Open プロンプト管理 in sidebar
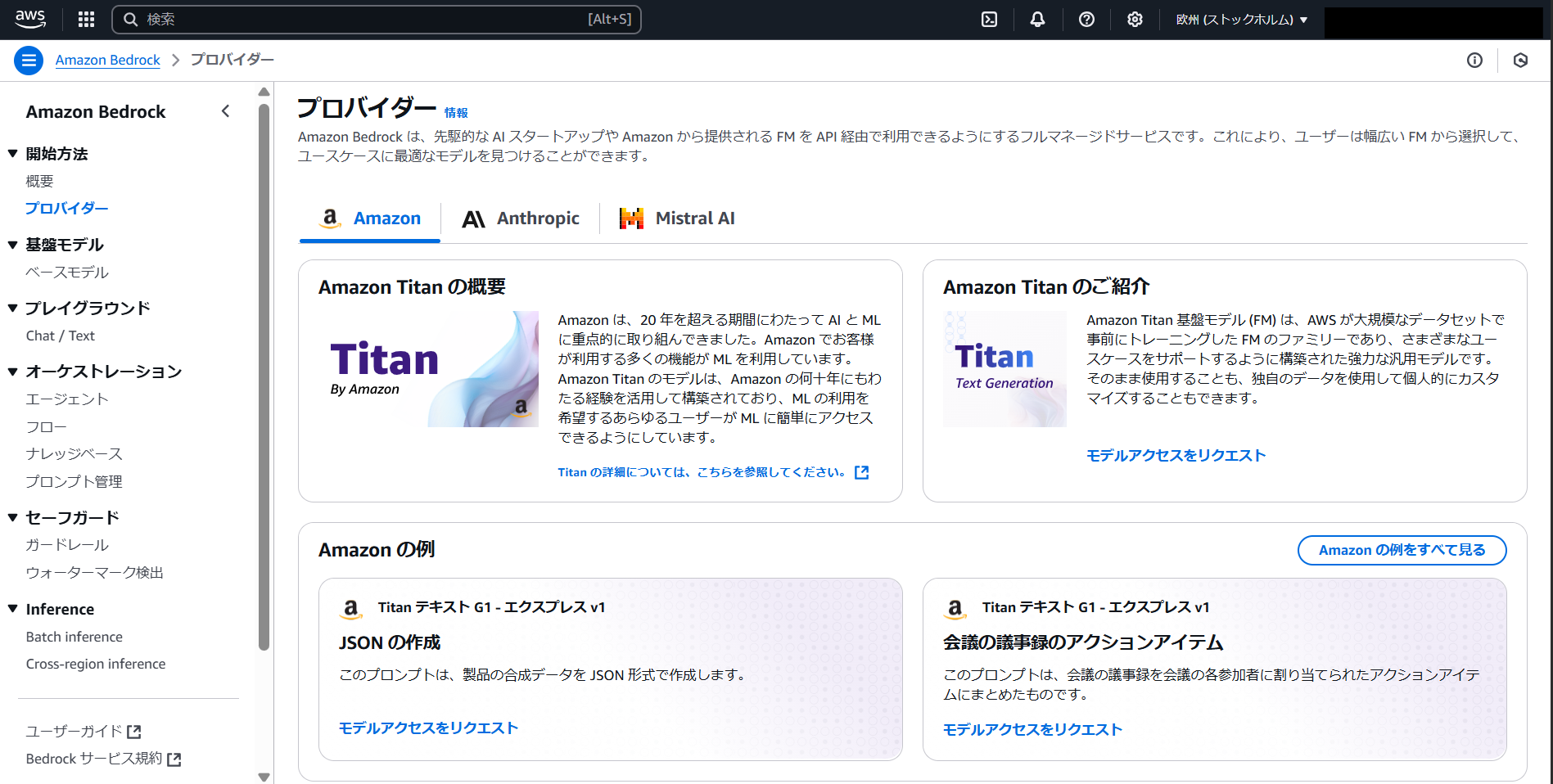This screenshot has width=1553, height=784. click(x=74, y=482)
